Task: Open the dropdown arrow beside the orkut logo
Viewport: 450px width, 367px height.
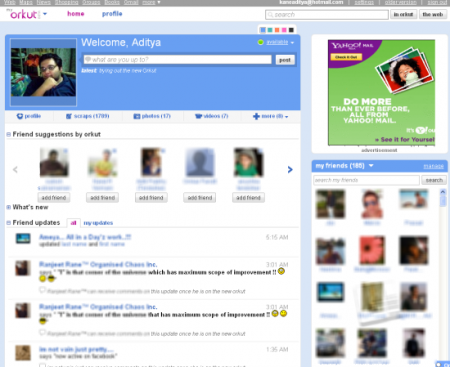Action: 45,14
